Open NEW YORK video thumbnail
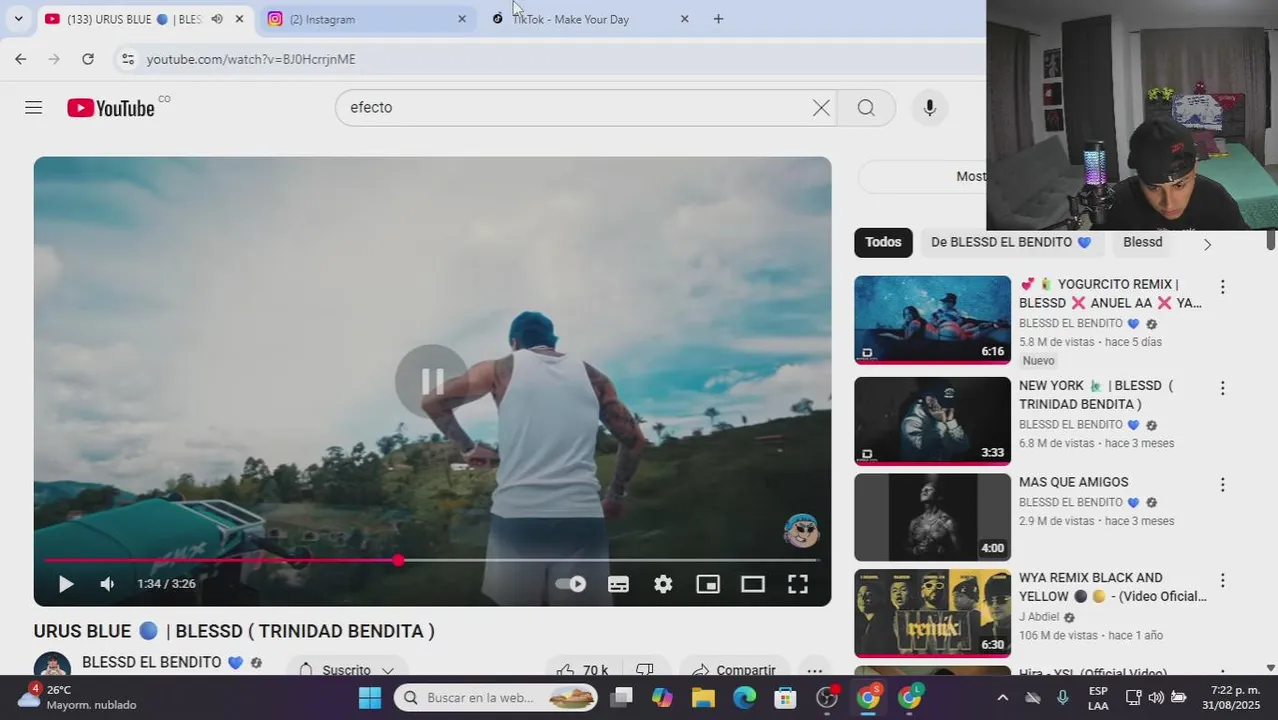Image resolution: width=1278 pixels, height=720 pixels. click(932, 421)
